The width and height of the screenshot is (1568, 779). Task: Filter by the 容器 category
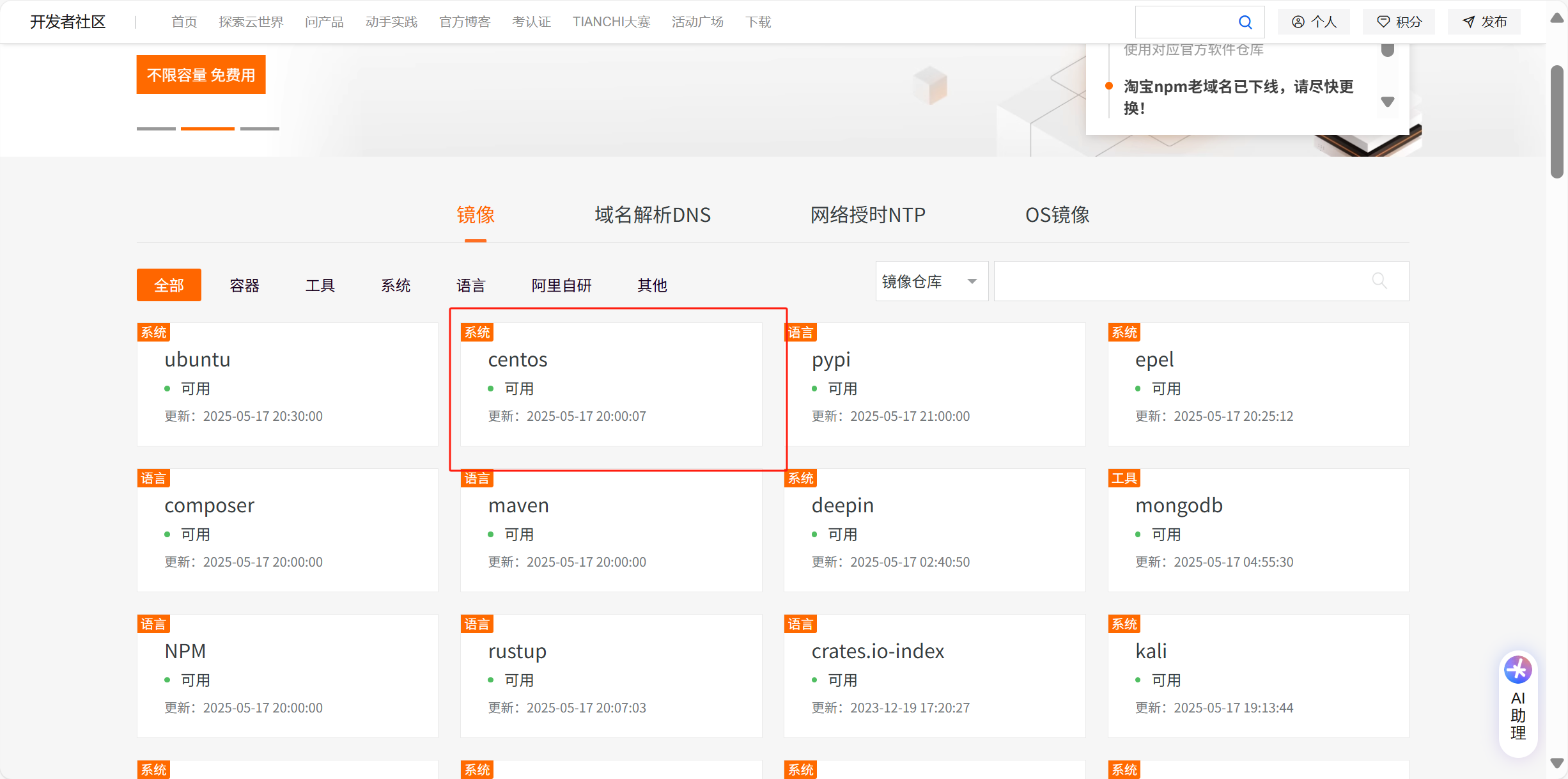point(244,285)
